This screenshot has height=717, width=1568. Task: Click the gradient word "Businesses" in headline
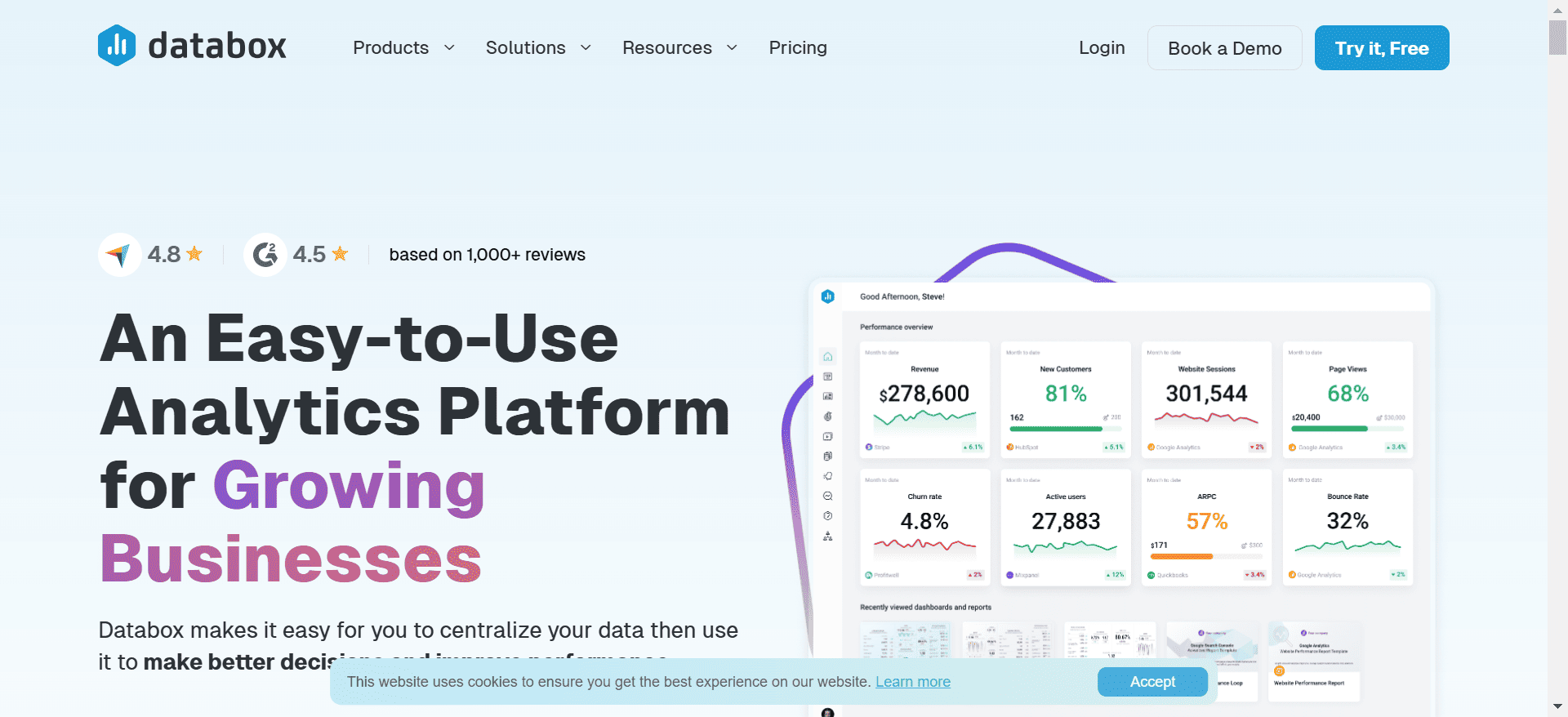(x=291, y=559)
